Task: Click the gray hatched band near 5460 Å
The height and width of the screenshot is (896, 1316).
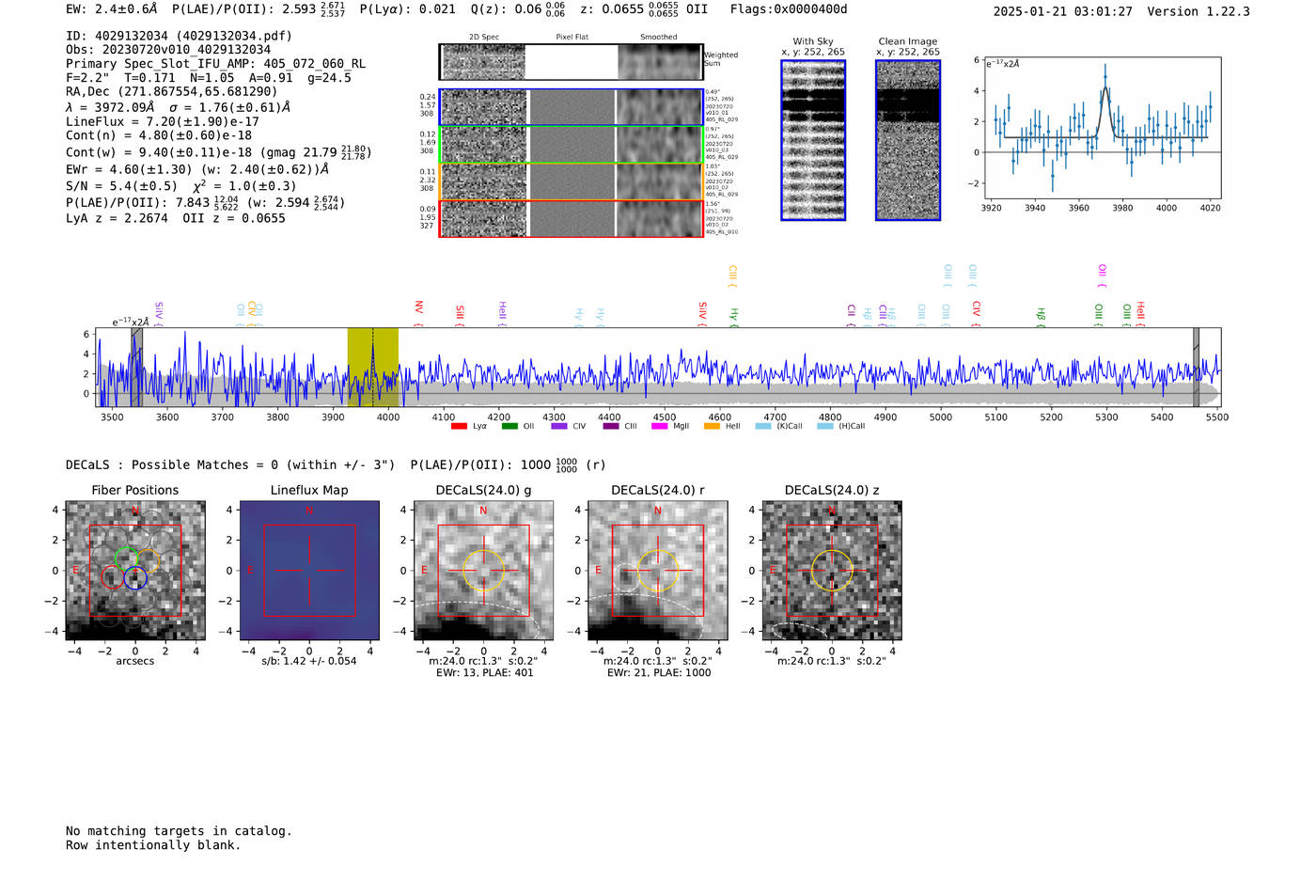Action: [x=1197, y=367]
